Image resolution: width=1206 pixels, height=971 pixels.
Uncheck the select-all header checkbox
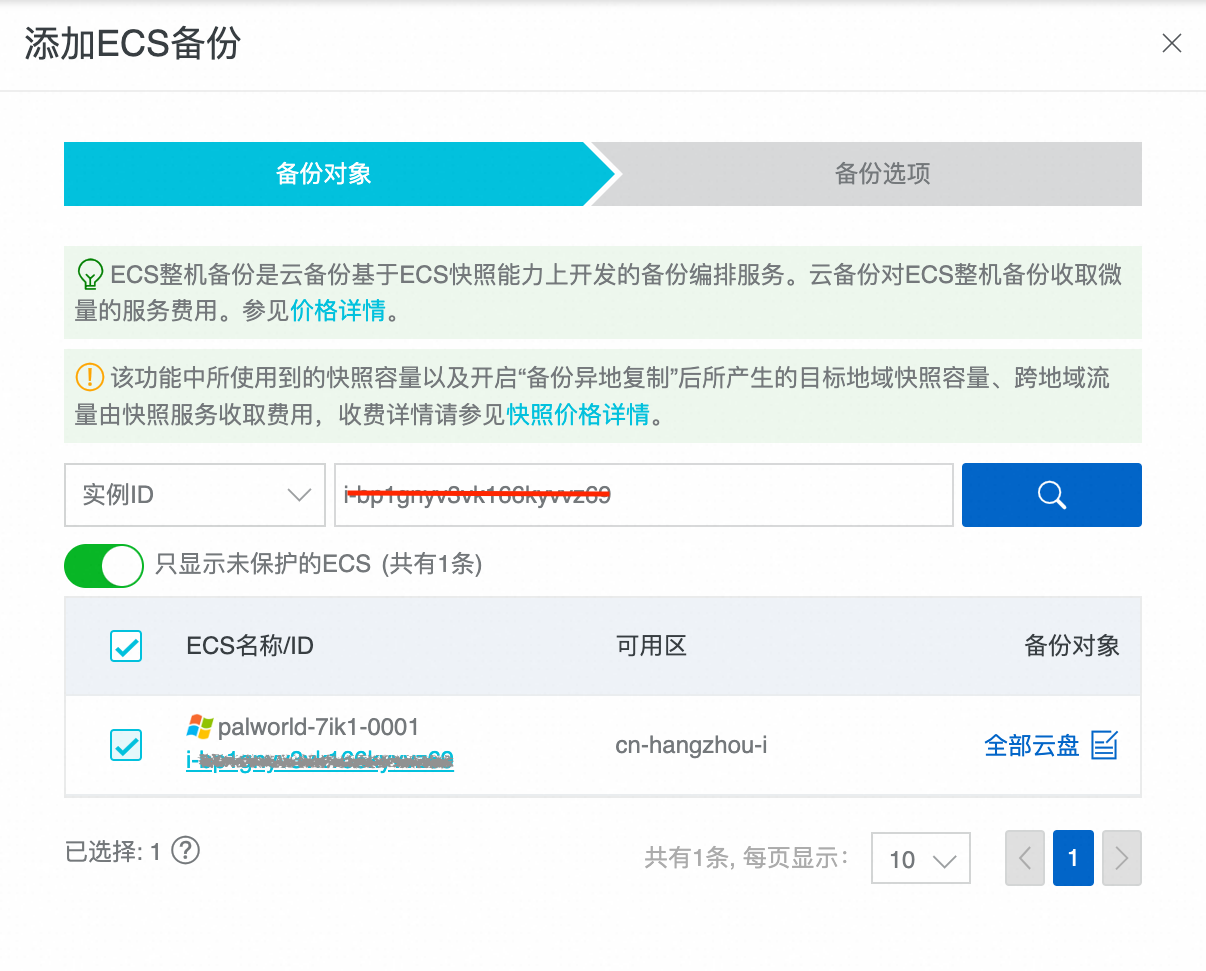coord(126,646)
